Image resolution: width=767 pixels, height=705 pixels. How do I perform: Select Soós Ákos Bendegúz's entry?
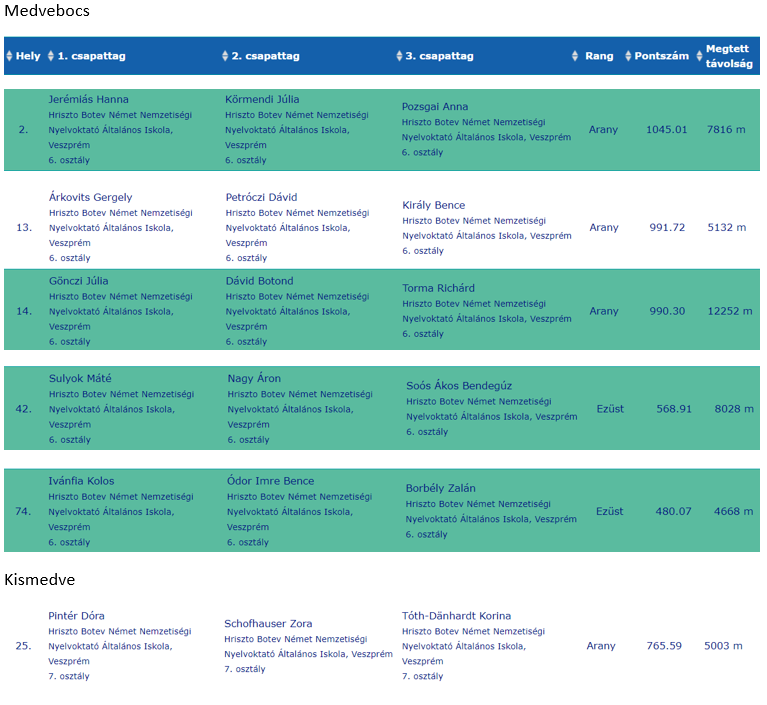click(x=459, y=386)
